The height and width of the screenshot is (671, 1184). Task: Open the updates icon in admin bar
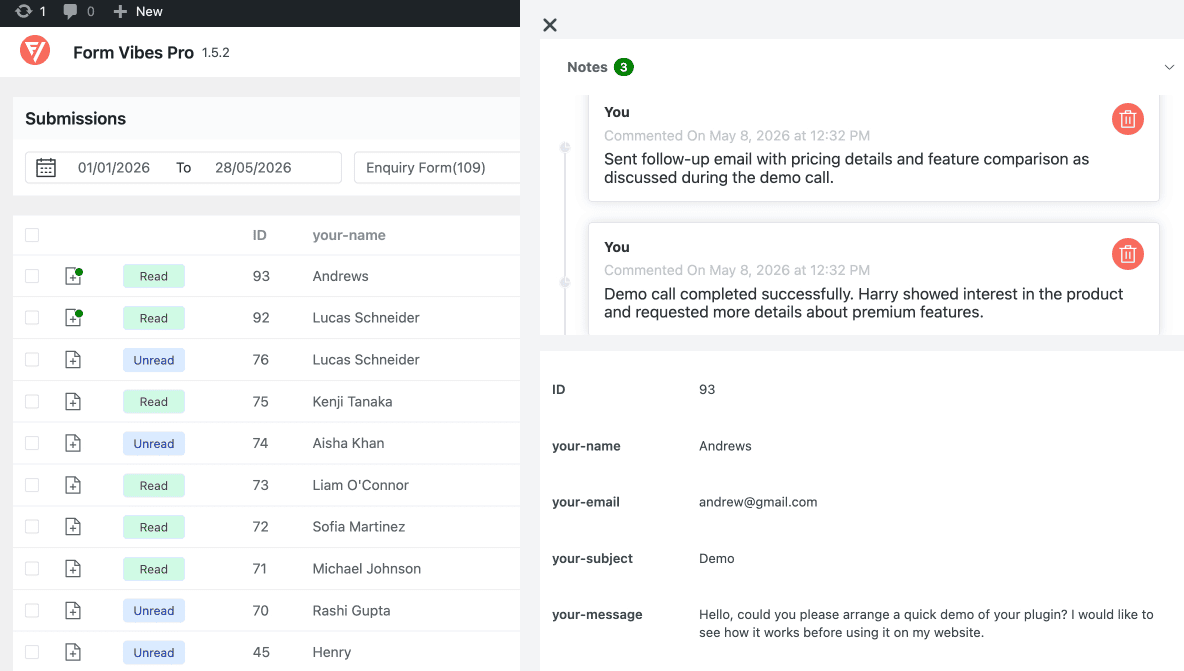tap(23, 11)
